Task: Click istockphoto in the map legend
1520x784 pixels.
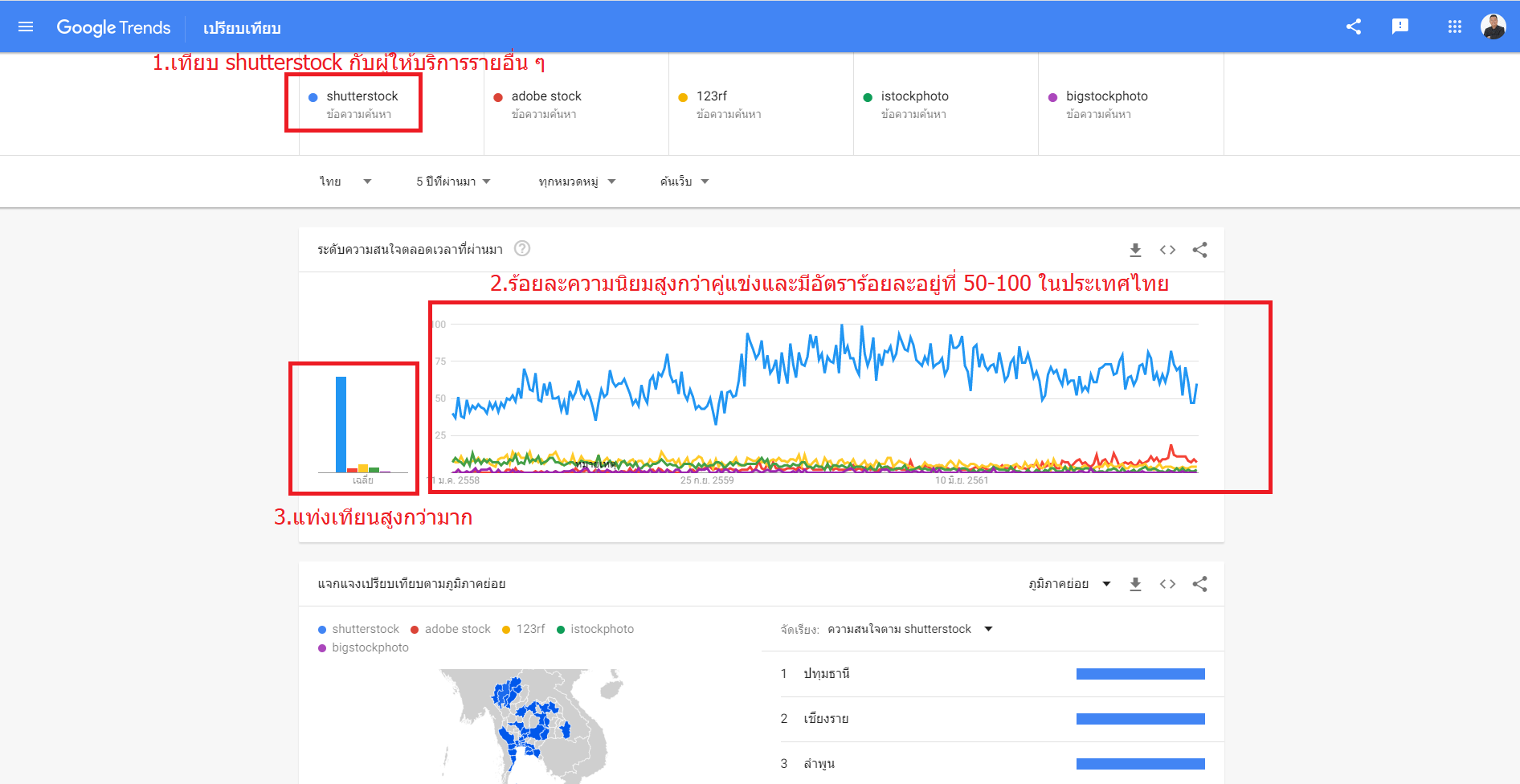Action: coord(595,629)
